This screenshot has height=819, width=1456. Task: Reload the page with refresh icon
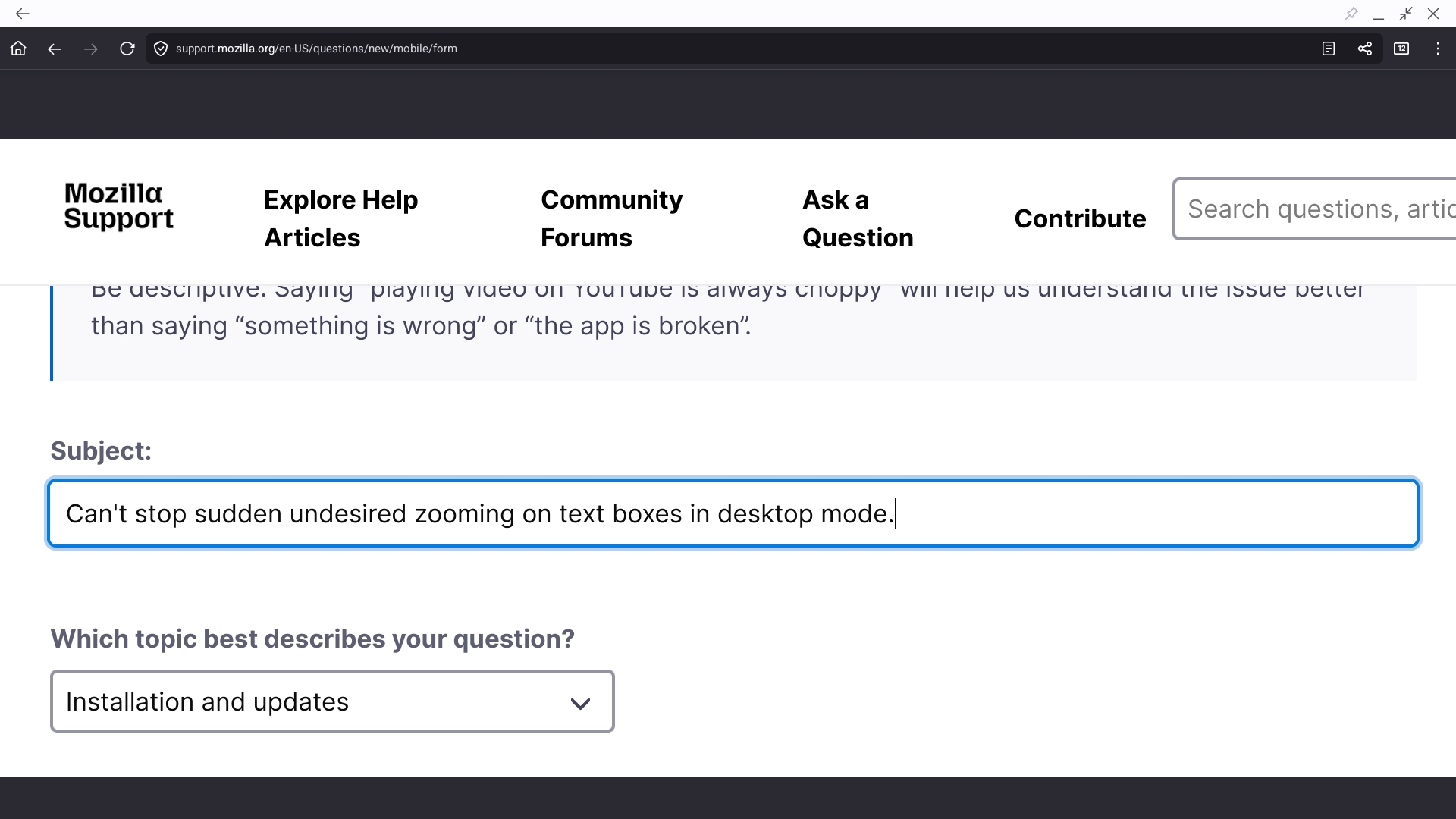127,49
